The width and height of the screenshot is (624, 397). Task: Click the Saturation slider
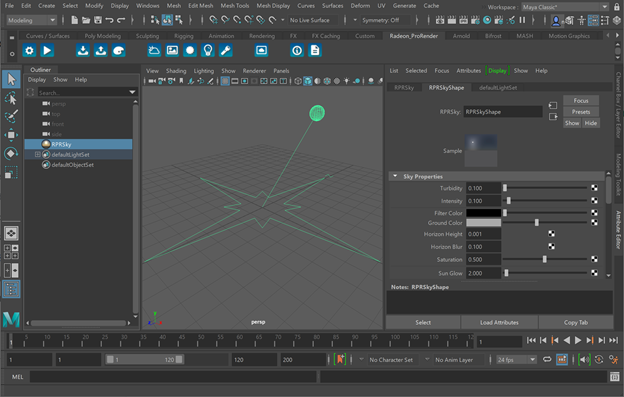click(x=545, y=259)
